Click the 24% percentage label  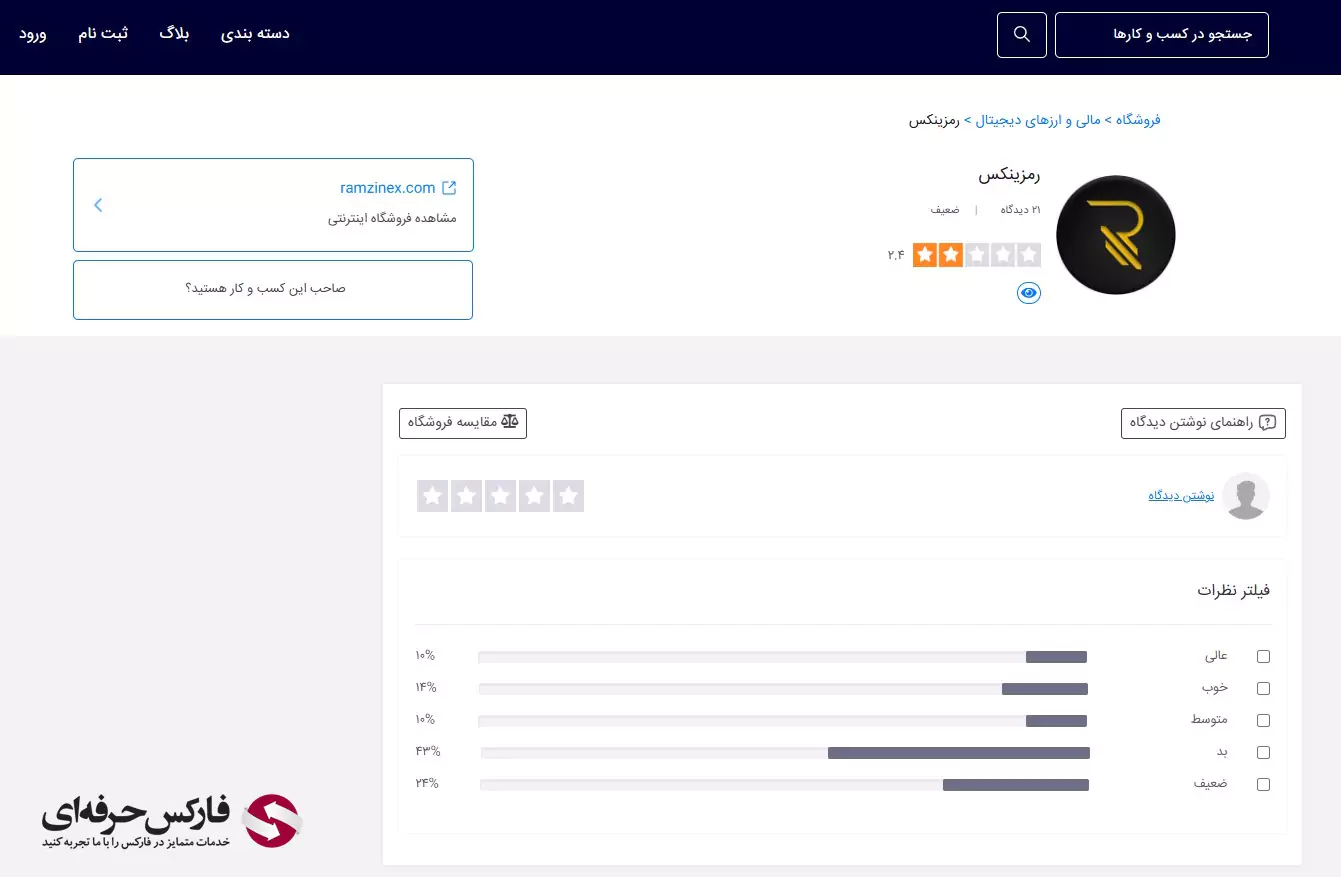[427, 783]
